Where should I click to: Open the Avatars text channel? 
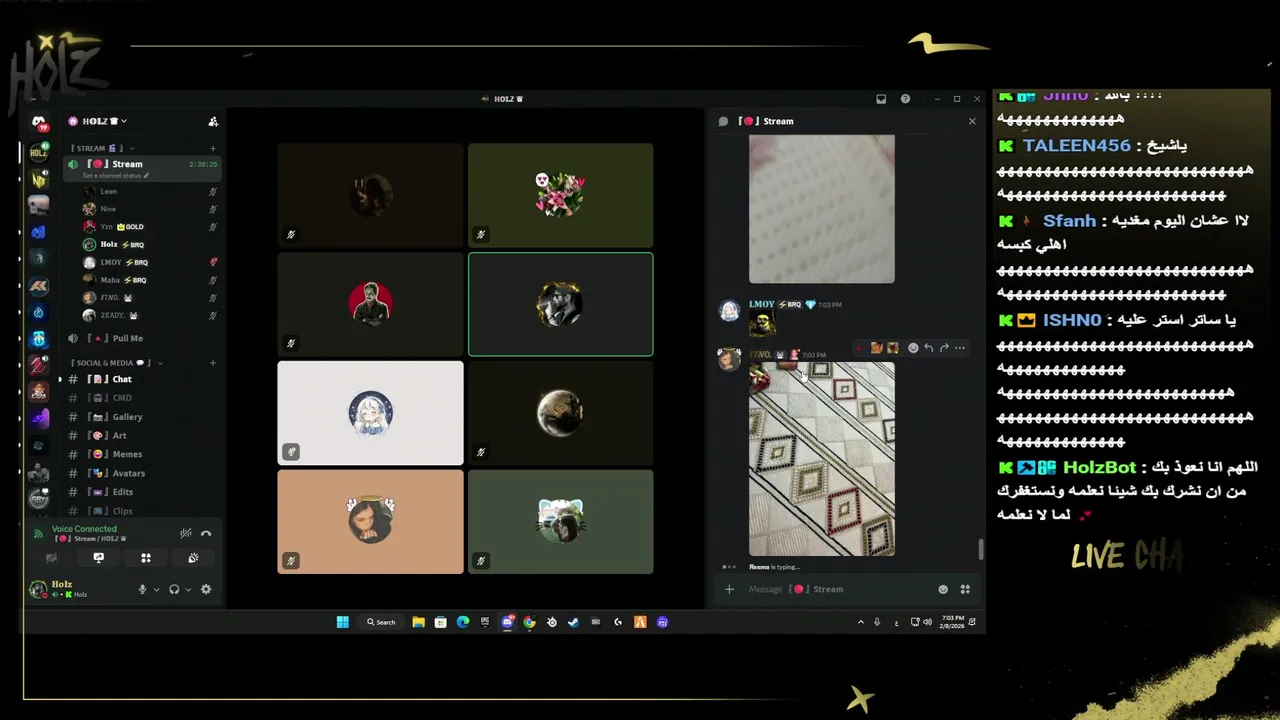tap(141, 473)
